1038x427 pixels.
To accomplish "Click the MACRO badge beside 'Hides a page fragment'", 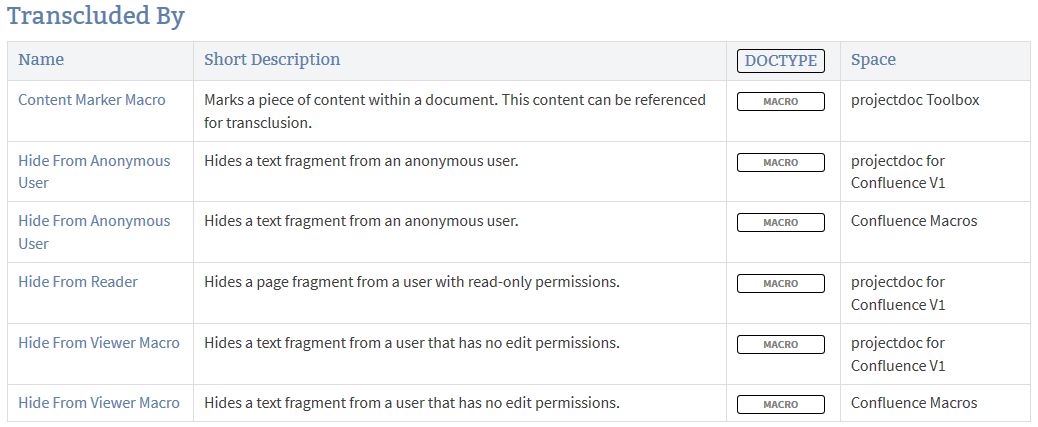I will click(x=781, y=283).
